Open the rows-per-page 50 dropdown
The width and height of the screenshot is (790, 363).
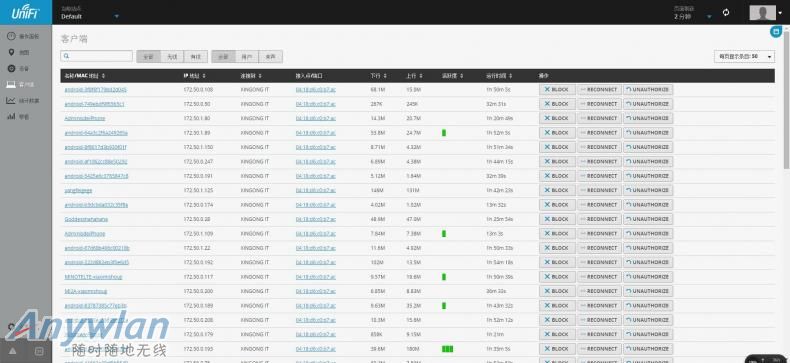coord(744,56)
